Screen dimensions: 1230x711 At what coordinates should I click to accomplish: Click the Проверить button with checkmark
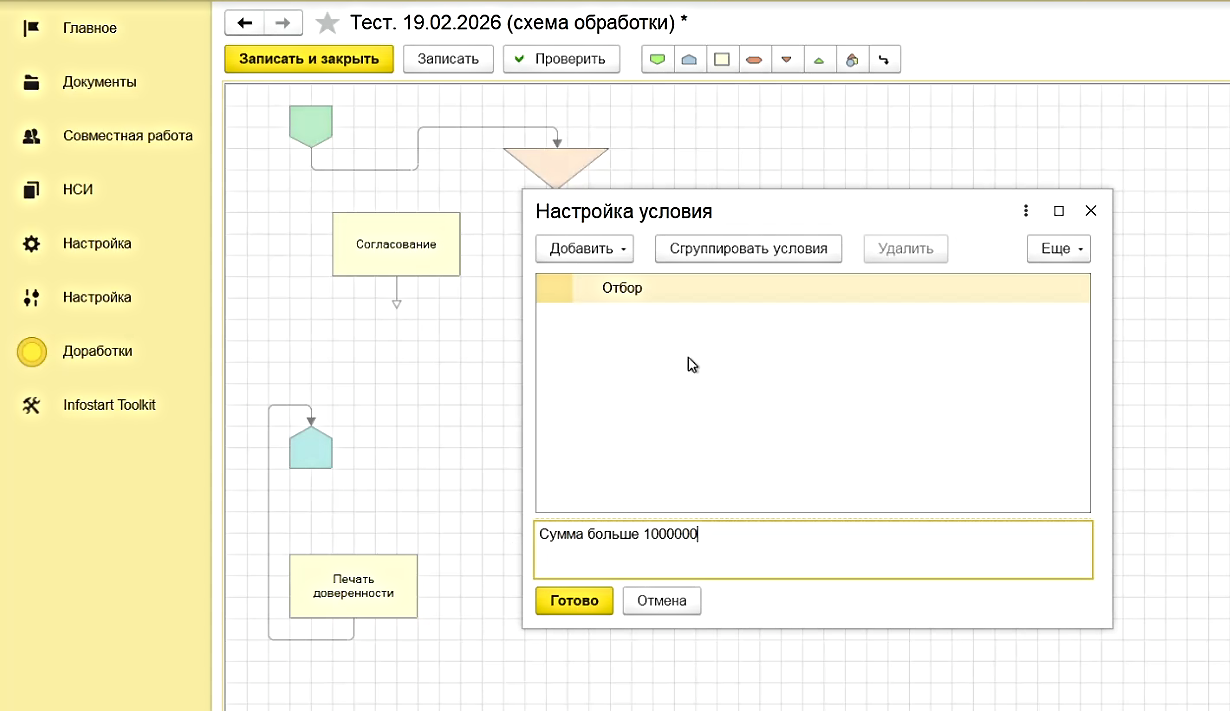[561, 59]
